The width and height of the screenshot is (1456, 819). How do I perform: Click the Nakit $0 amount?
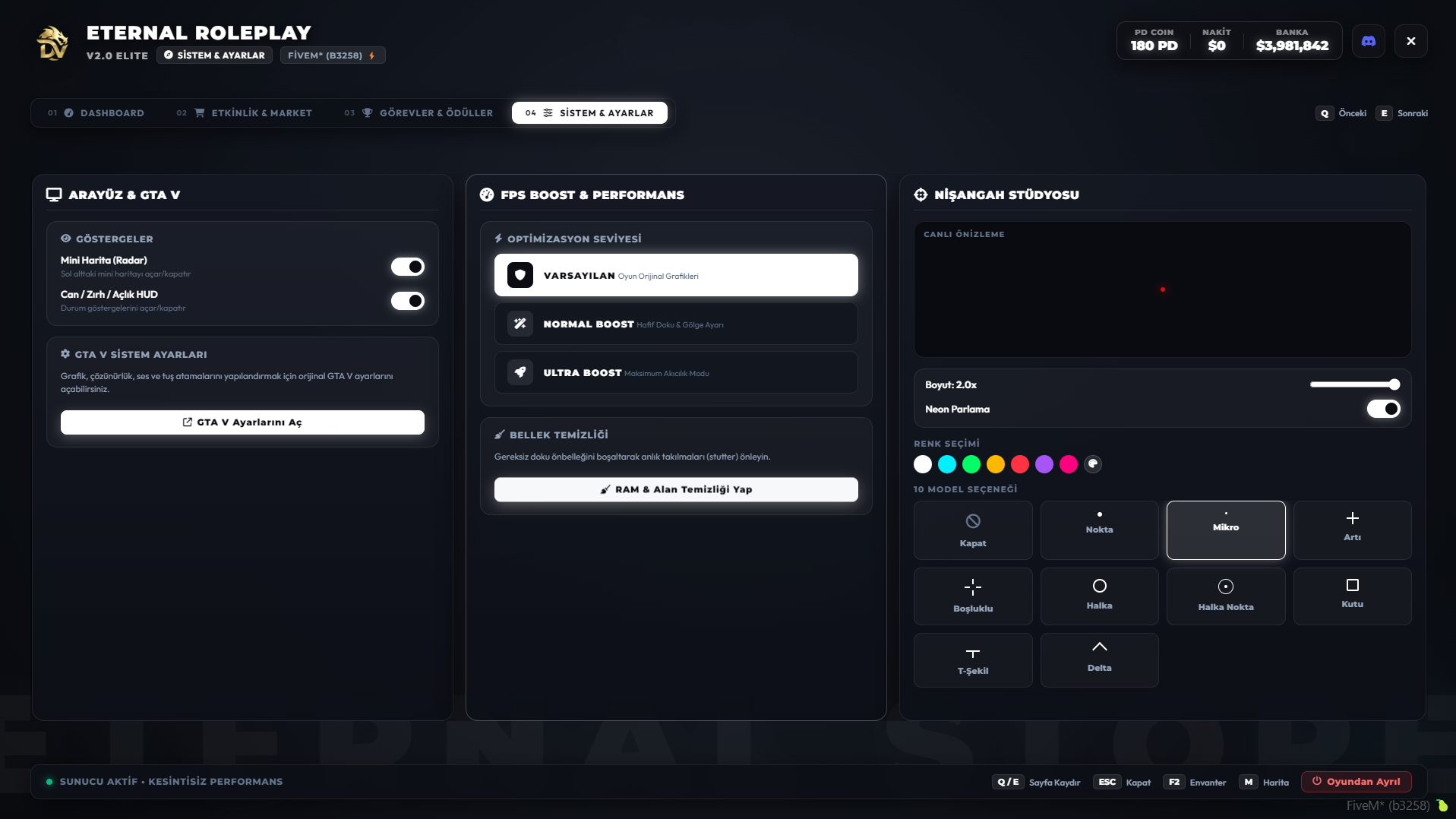1216,46
